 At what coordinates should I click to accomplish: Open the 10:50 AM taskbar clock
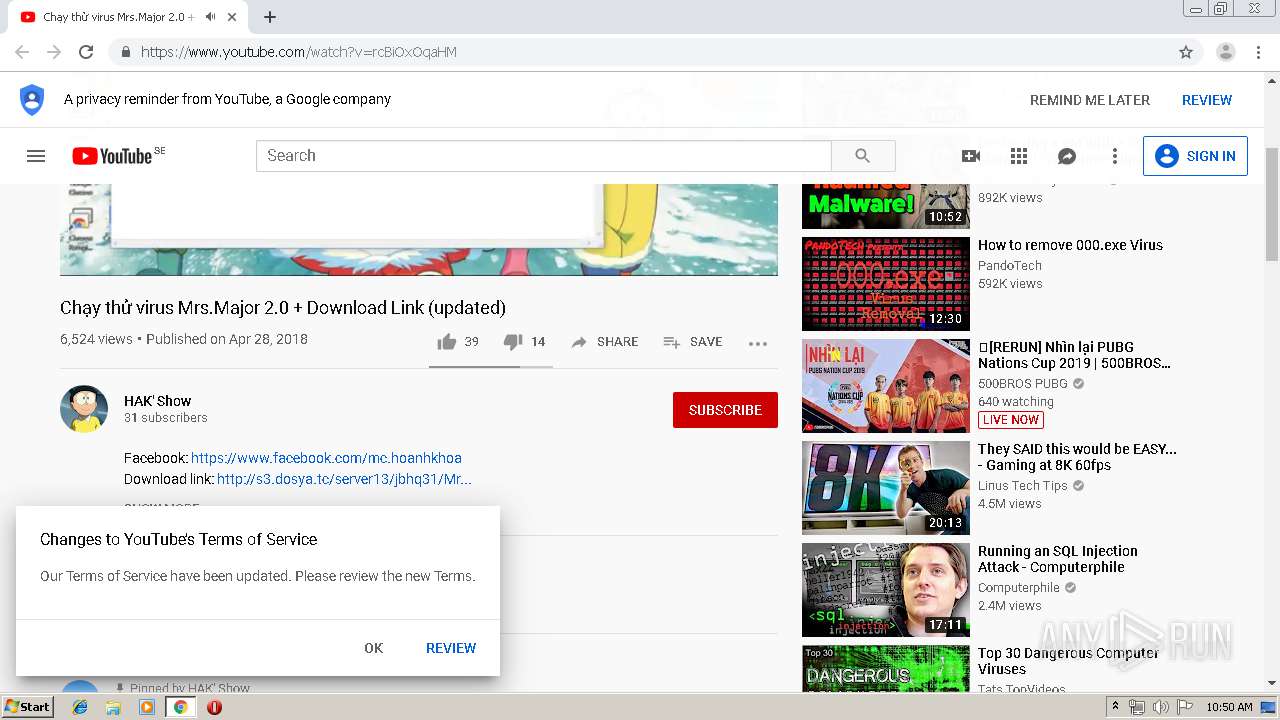1230,707
